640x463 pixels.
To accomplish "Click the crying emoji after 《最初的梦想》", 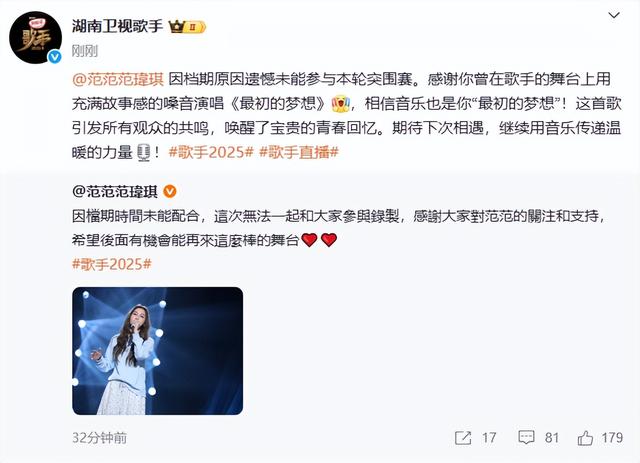I will pos(340,104).
